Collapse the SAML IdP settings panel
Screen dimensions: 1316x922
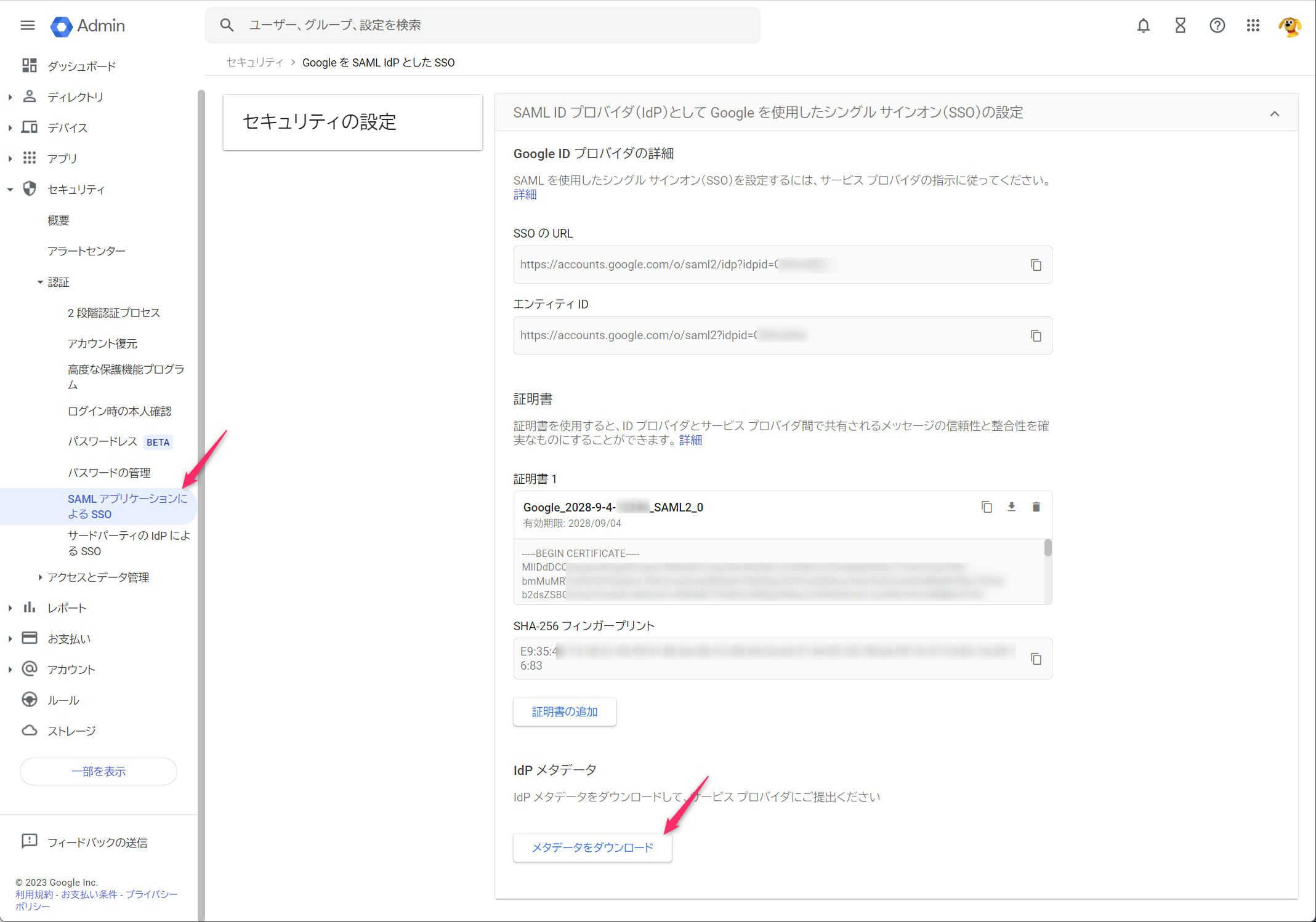click(1274, 113)
